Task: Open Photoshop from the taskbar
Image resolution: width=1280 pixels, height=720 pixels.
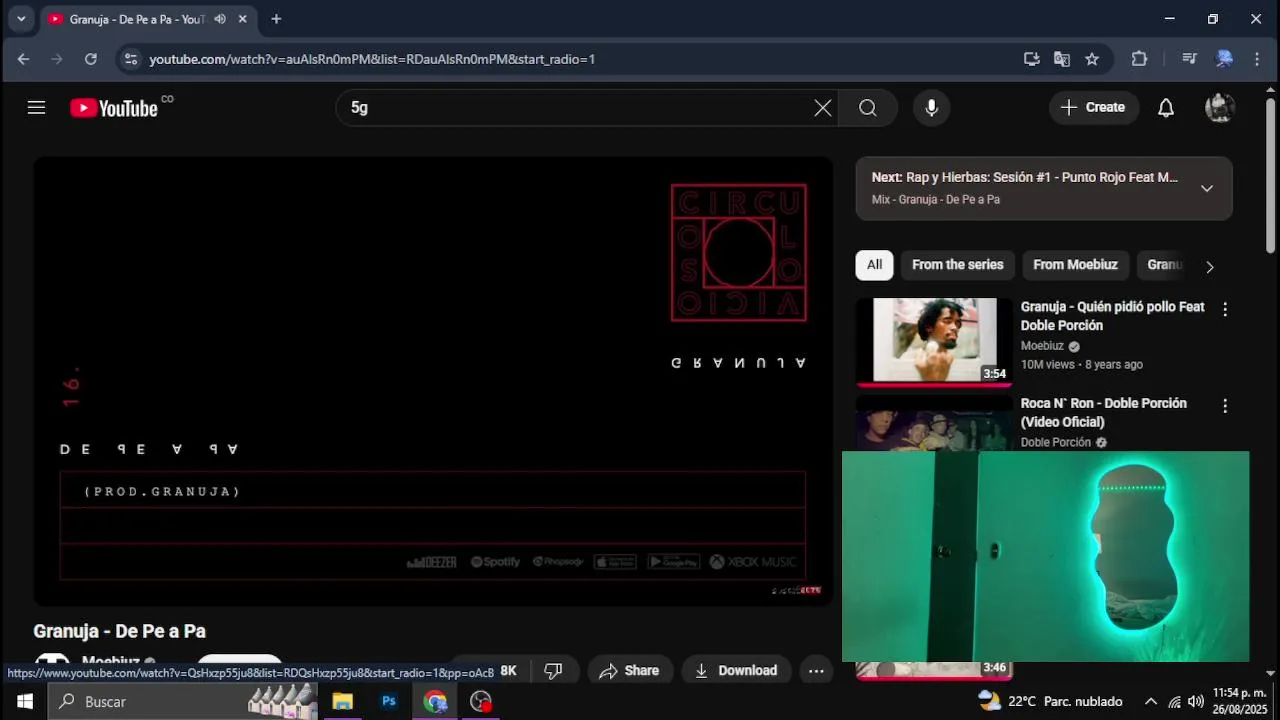Action: tap(389, 701)
